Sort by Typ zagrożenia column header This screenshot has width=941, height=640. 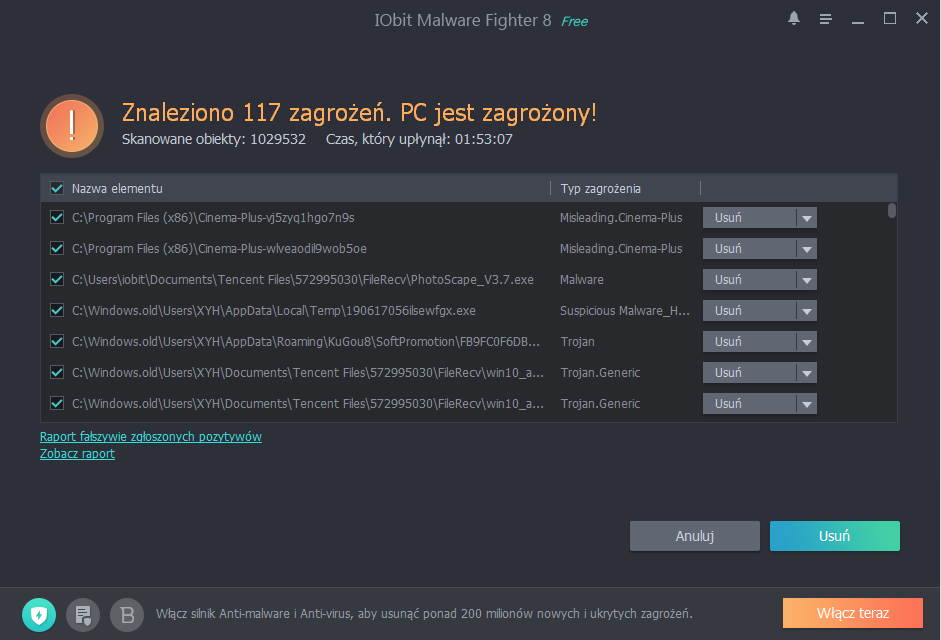pyautogui.click(x=601, y=189)
